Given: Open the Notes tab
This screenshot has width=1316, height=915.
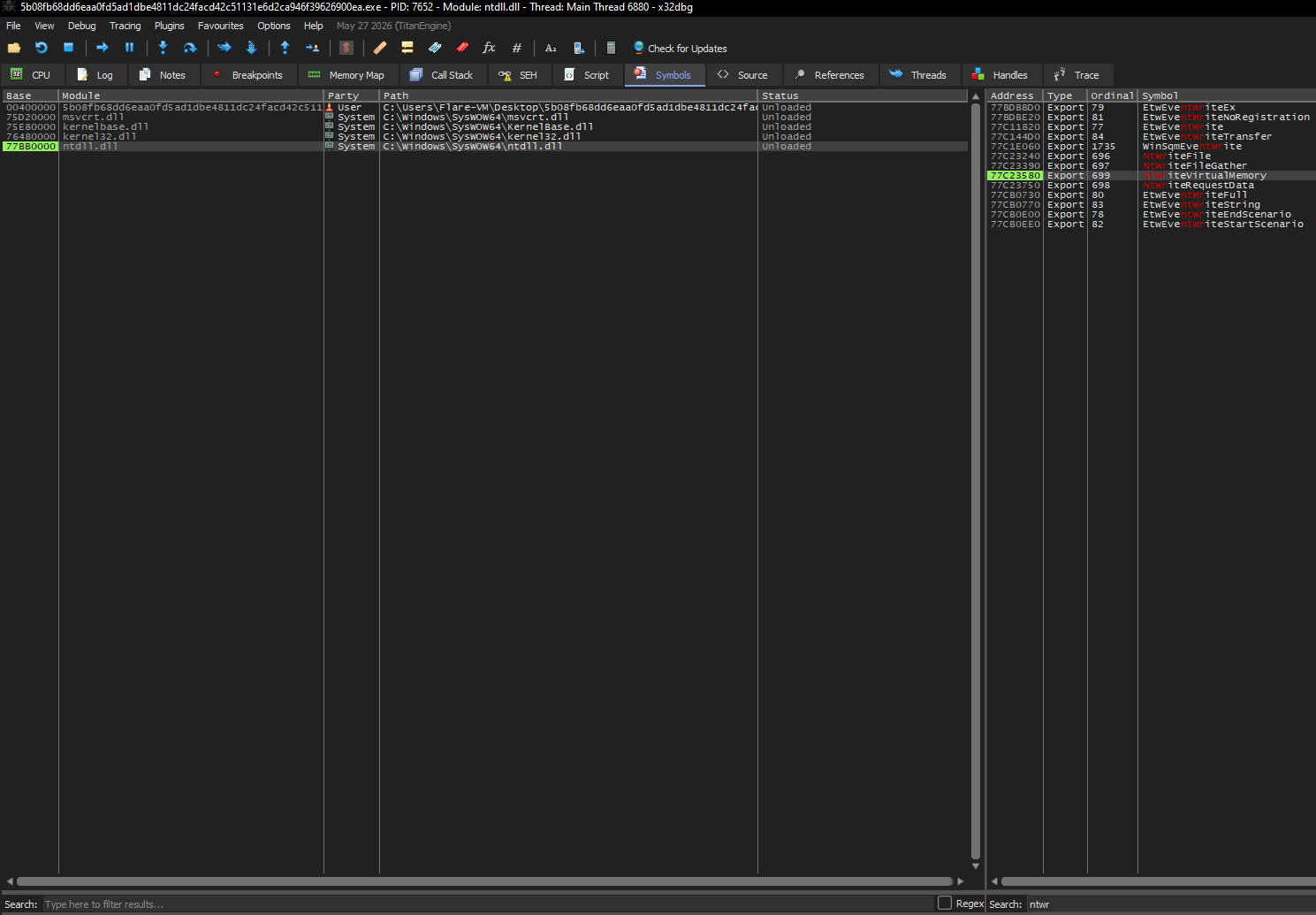Looking at the screenshot, I should tap(163, 75).
